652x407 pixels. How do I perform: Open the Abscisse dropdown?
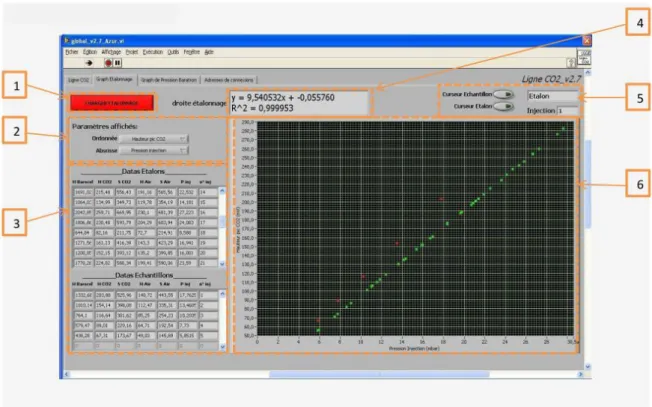[154, 150]
